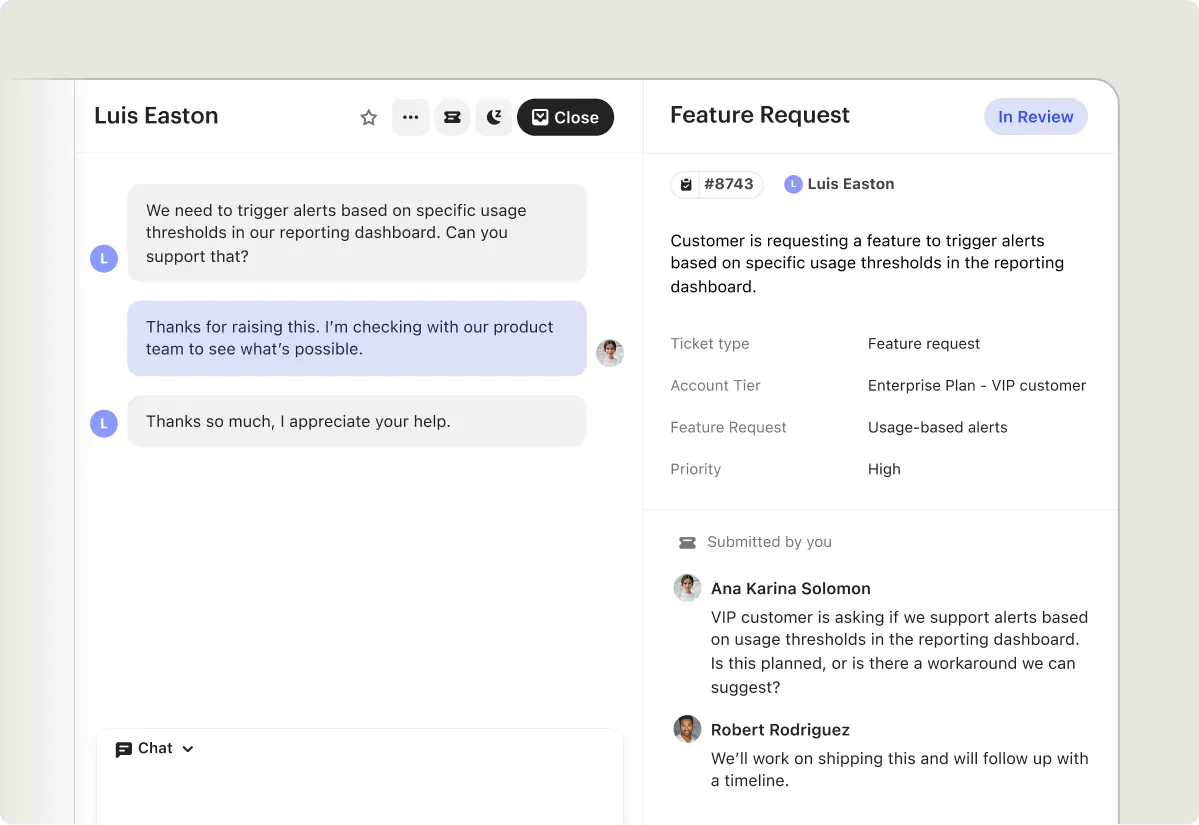Select the chat bubble icon near the composer
1199x825 pixels.
click(123, 748)
